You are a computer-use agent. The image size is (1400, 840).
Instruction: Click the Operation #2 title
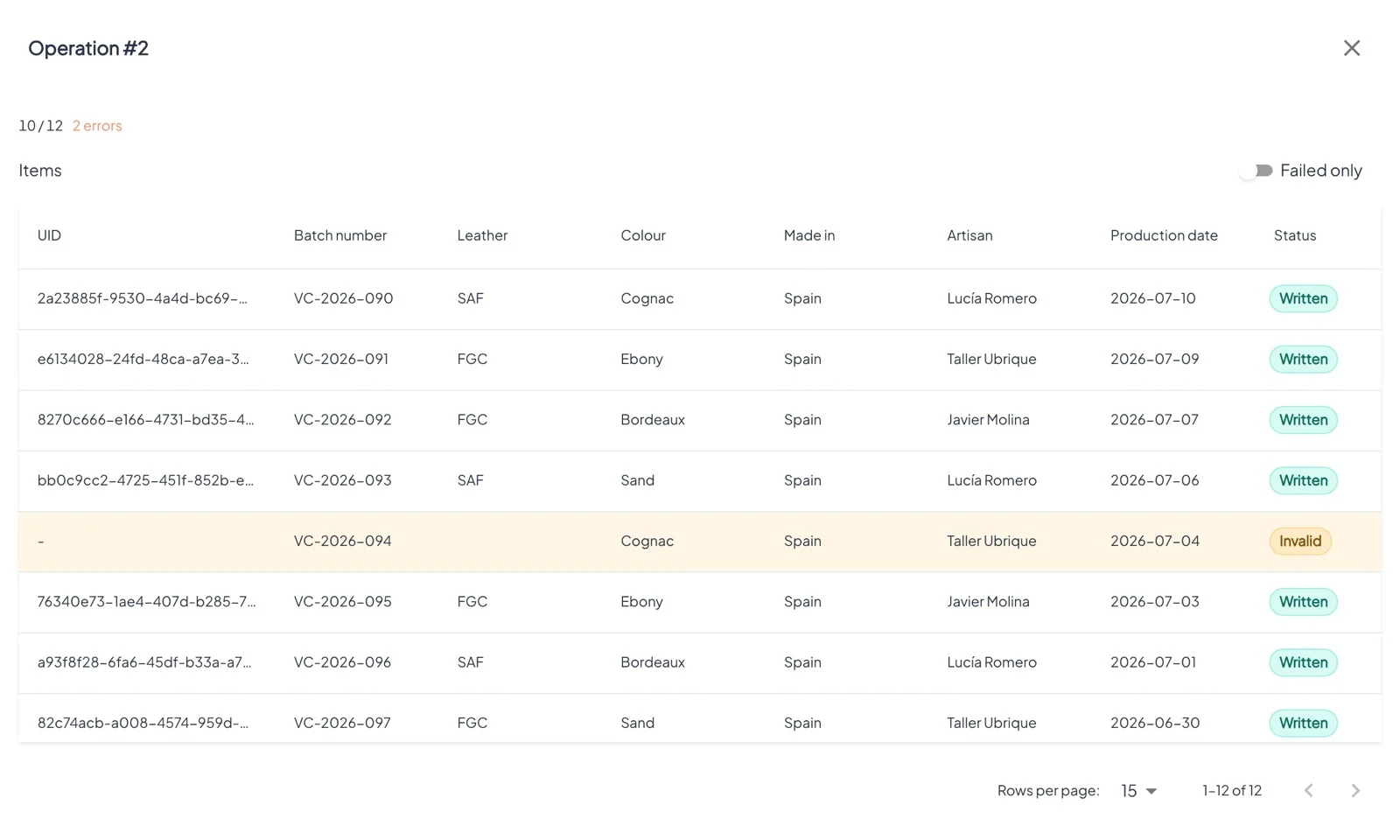(x=88, y=48)
